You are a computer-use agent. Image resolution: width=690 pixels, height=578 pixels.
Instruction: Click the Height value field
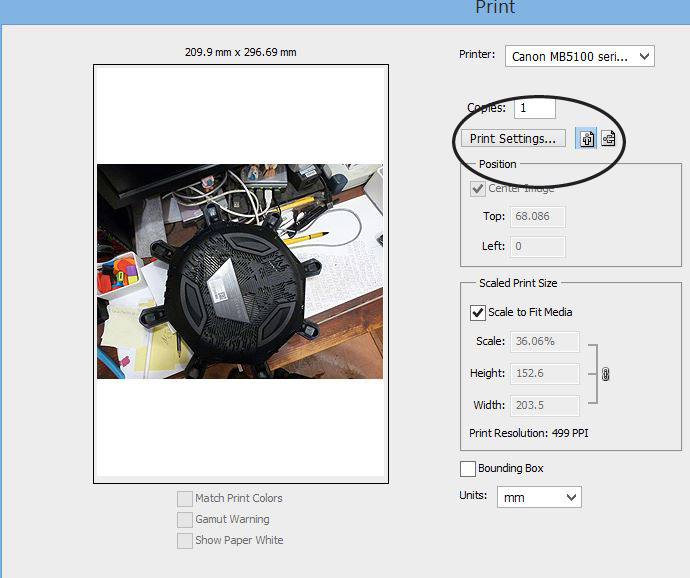click(545, 373)
